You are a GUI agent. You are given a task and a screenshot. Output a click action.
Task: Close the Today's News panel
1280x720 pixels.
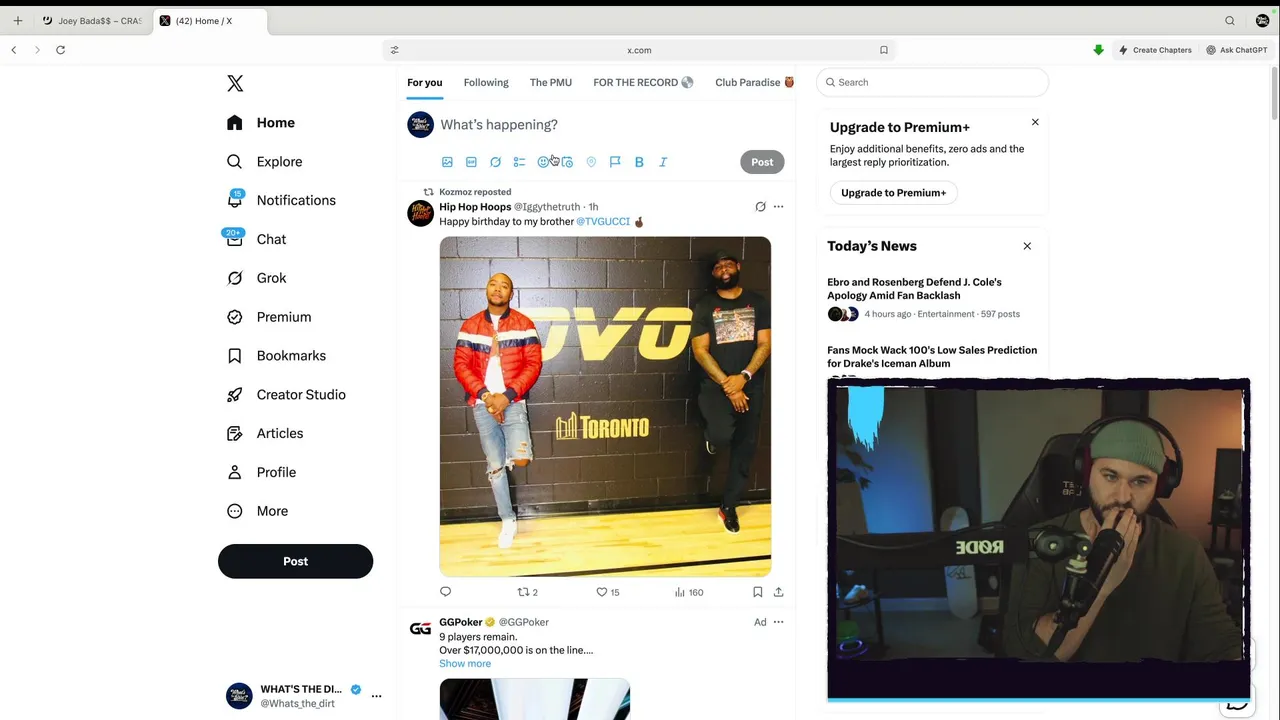[x=1027, y=246]
